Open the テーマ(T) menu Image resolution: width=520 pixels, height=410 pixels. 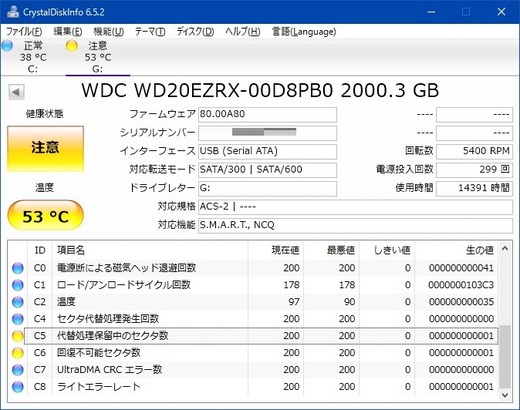[x=150, y=32]
